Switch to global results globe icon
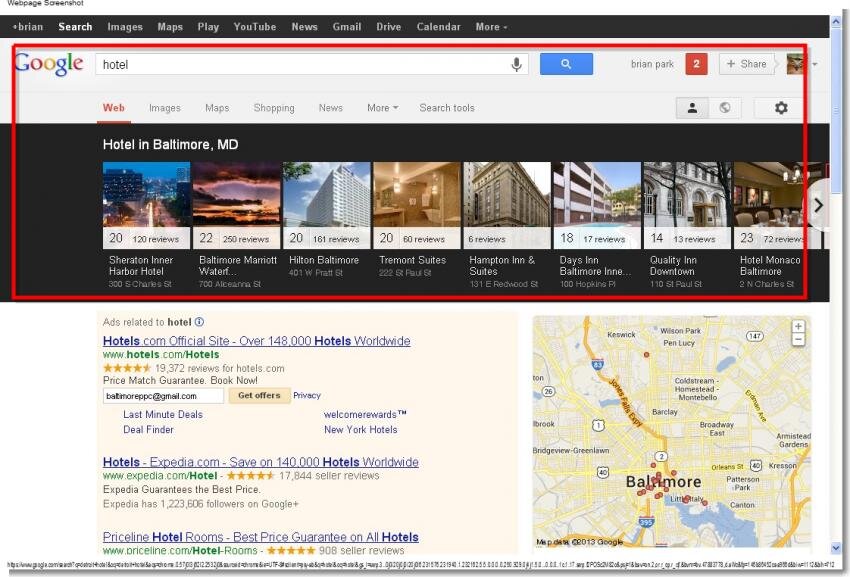This screenshot has height=577, width=850. coord(725,108)
